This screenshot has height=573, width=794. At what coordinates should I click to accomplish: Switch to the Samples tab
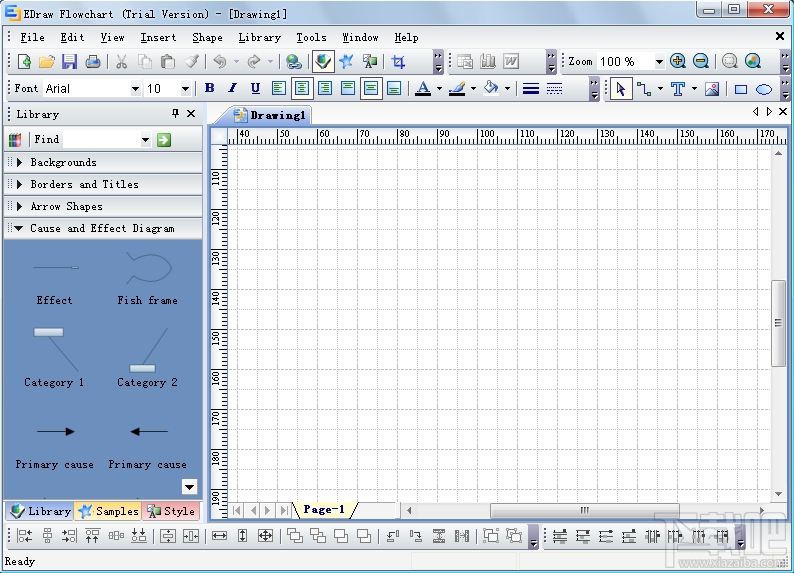108,511
